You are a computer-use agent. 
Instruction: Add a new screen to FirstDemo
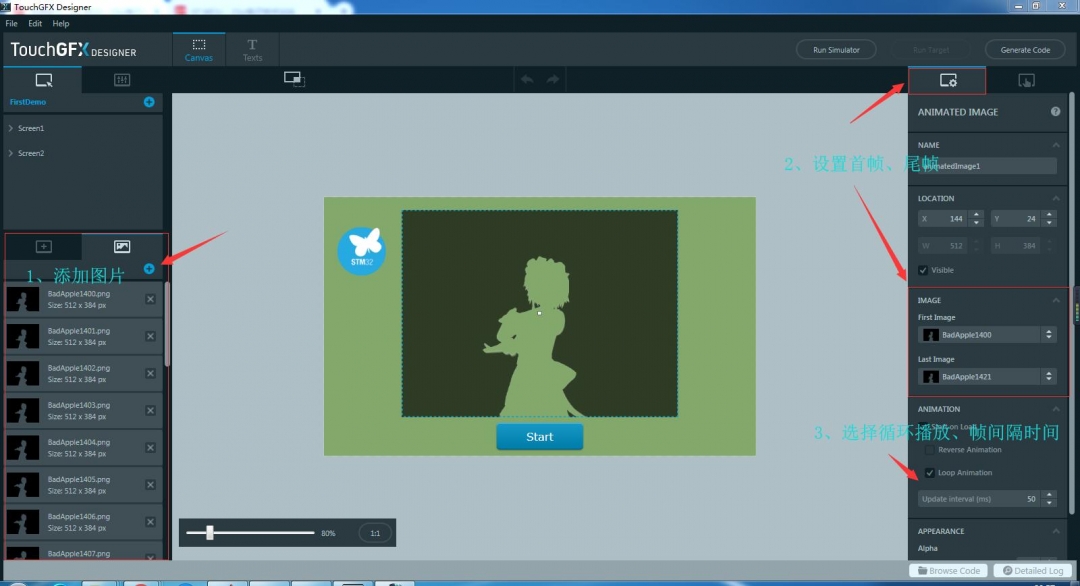point(149,102)
